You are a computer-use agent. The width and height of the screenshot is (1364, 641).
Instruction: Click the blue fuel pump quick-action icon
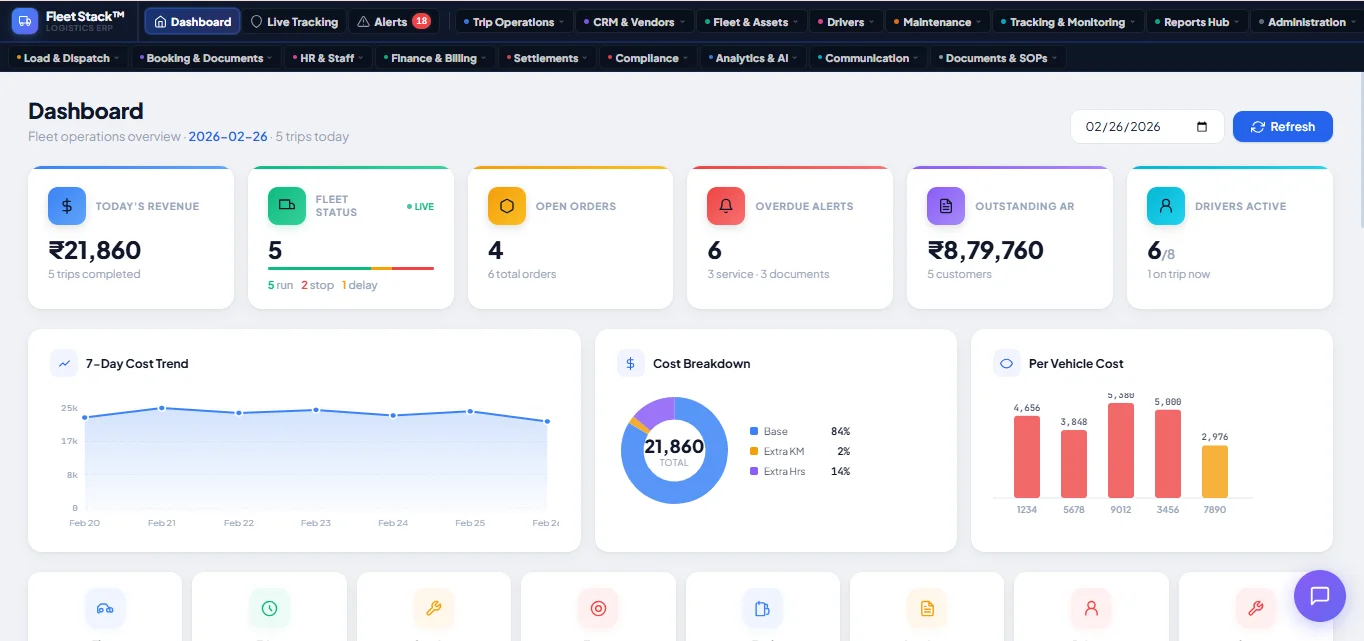coord(762,608)
